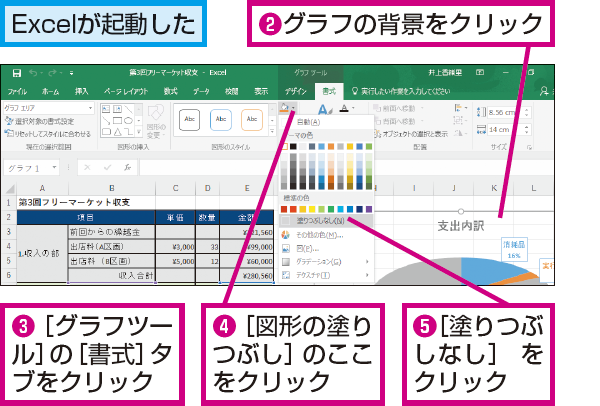Open the name box dropdown グラフ 1
Screen dimensions: 600x406
coord(54,167)
